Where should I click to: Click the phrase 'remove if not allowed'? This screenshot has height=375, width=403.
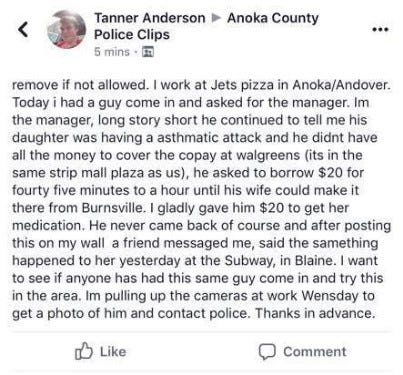coord(80,85)
